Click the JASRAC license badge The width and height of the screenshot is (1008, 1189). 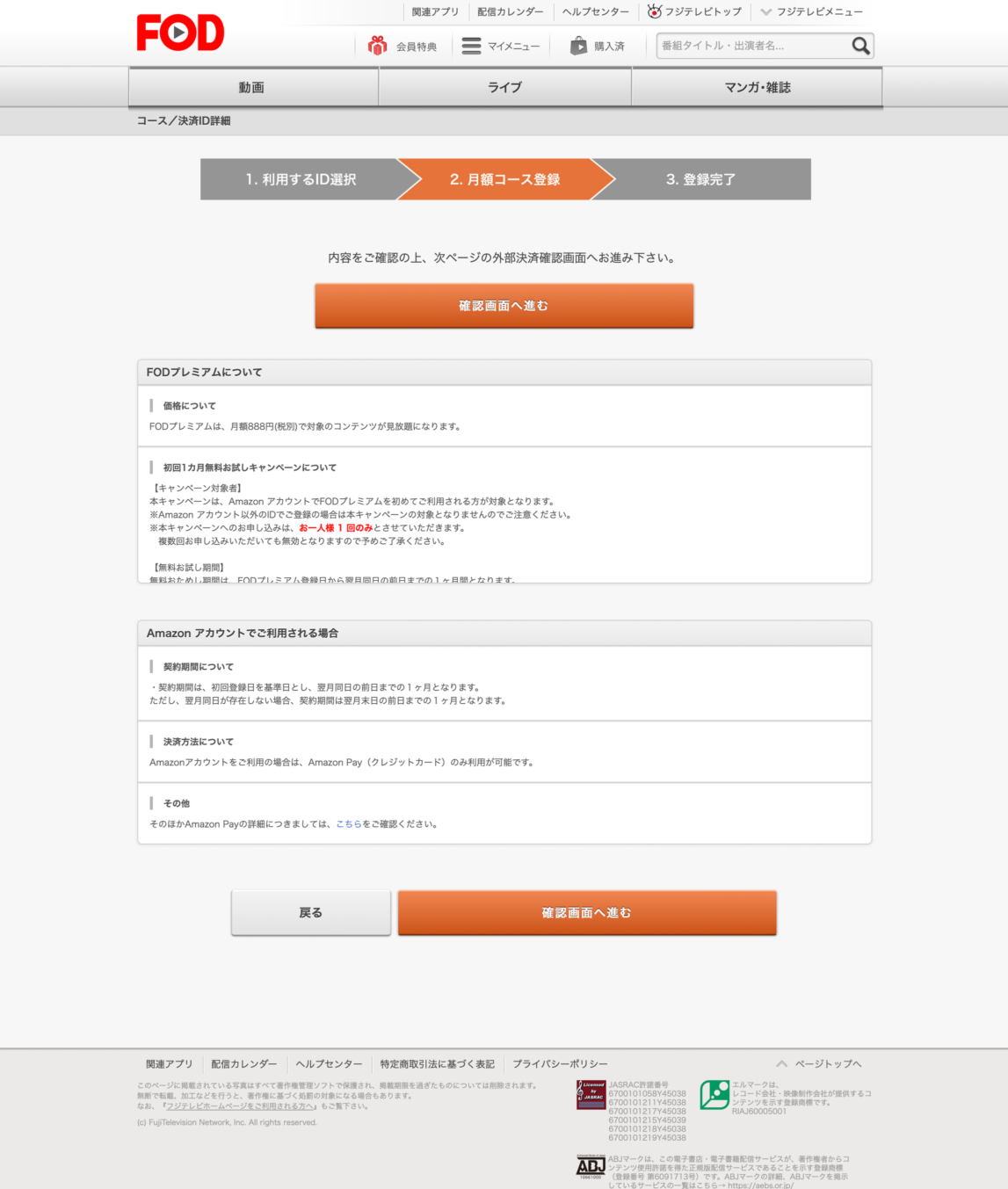pyautogui.click(x=591, y=1095)
